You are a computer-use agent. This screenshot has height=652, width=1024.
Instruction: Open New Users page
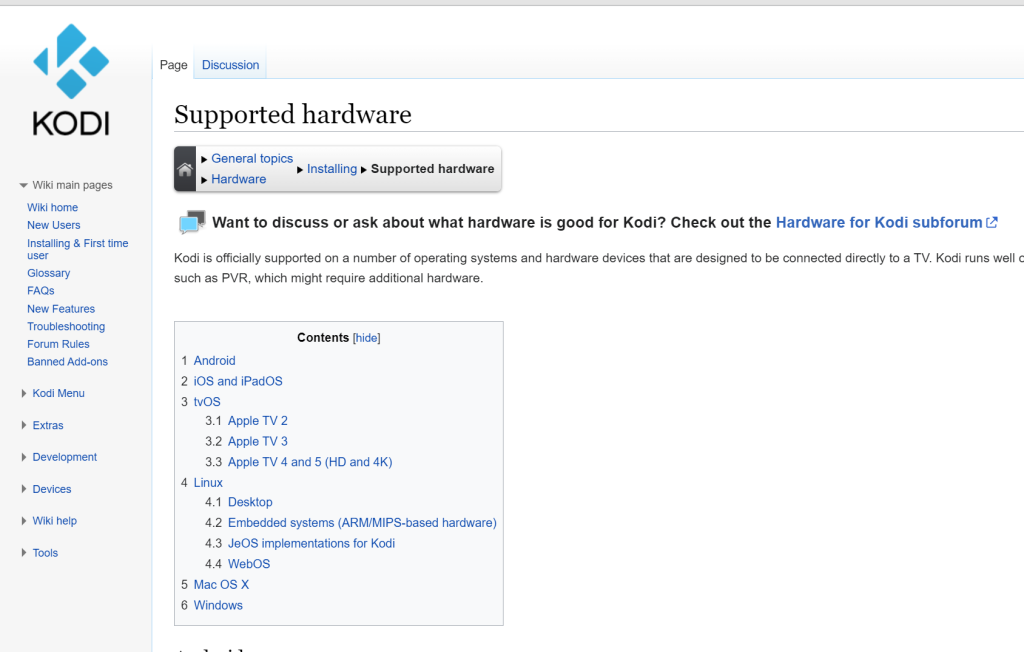tap(54, 225)
